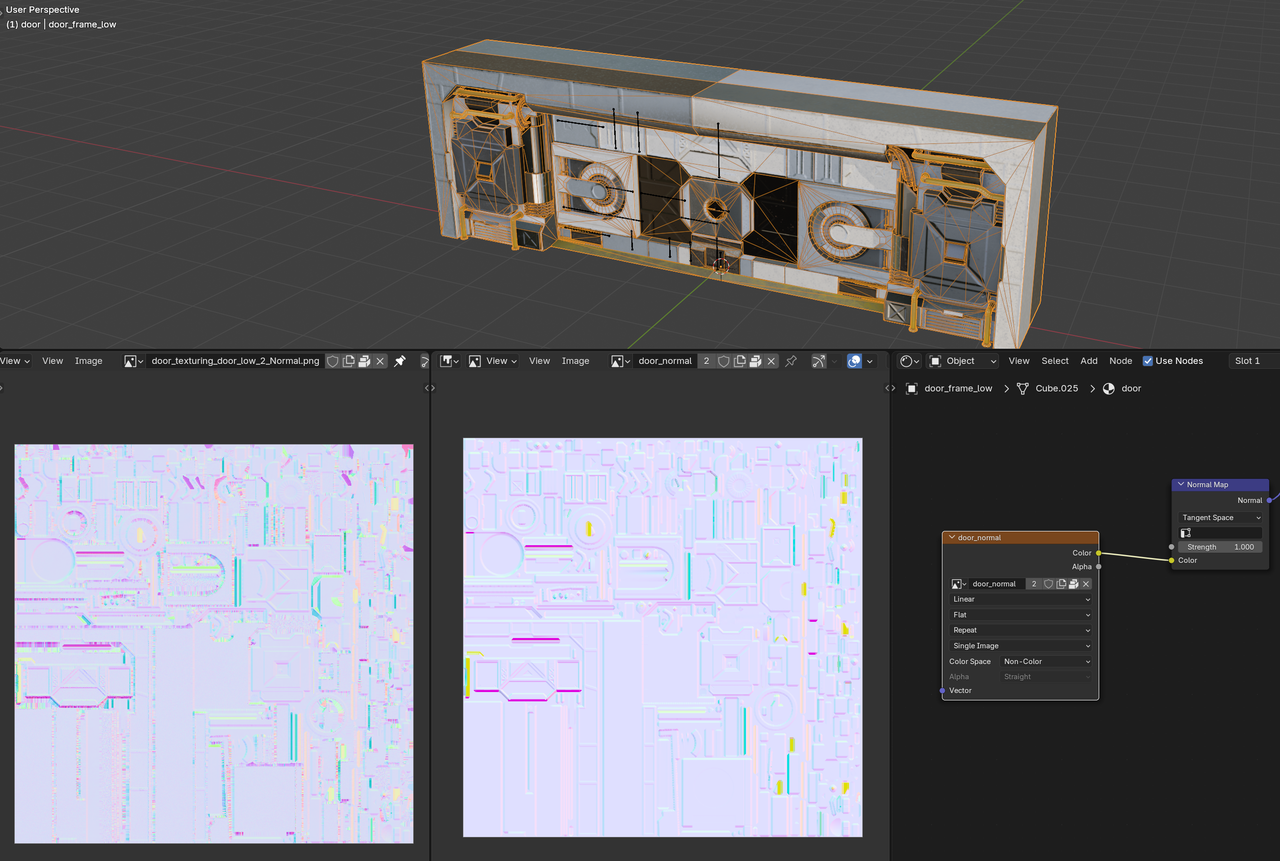Unlink door_texturing_door_low_2_Normal.png with the X icon
1280x861 pixels.
pyautogui.click(x=380, y=361)
